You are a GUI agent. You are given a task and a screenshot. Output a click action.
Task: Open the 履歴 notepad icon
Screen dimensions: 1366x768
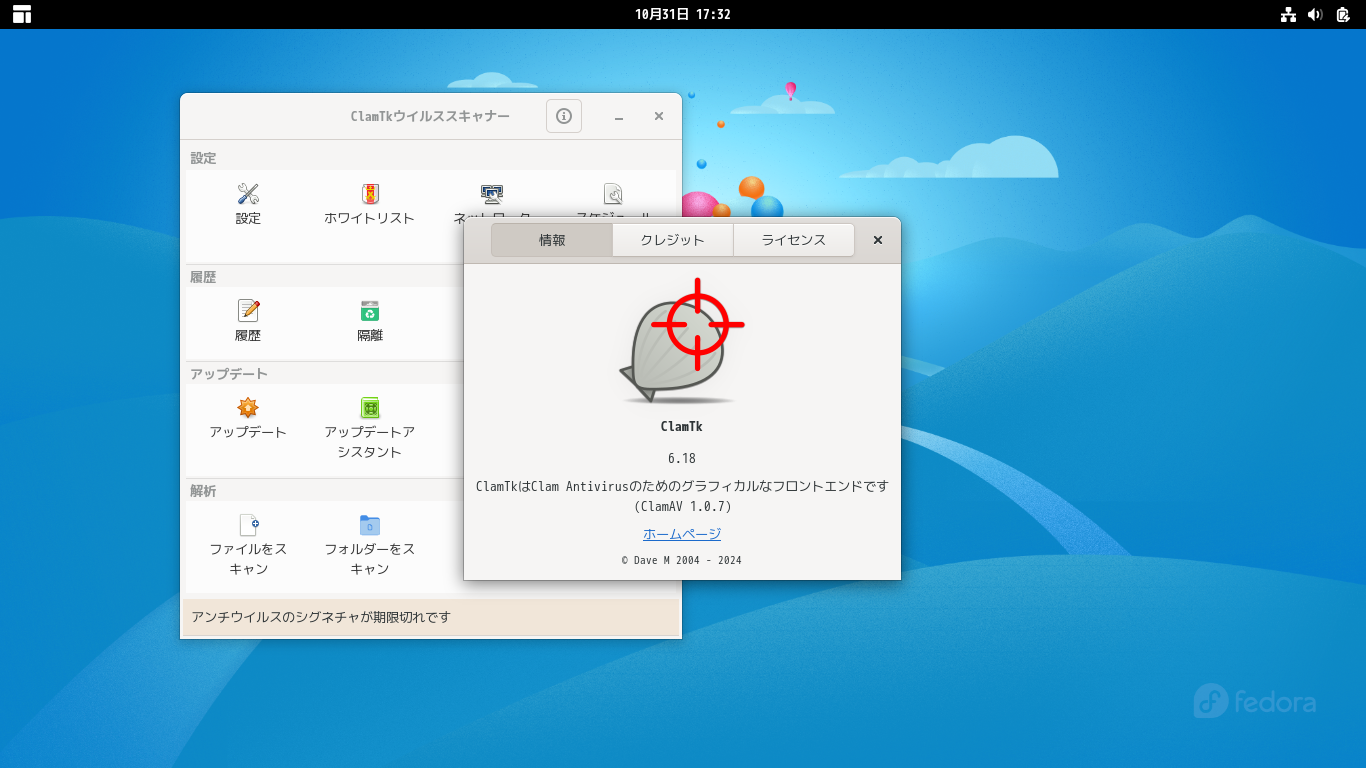pyautogui.click(x=248, y=311)
